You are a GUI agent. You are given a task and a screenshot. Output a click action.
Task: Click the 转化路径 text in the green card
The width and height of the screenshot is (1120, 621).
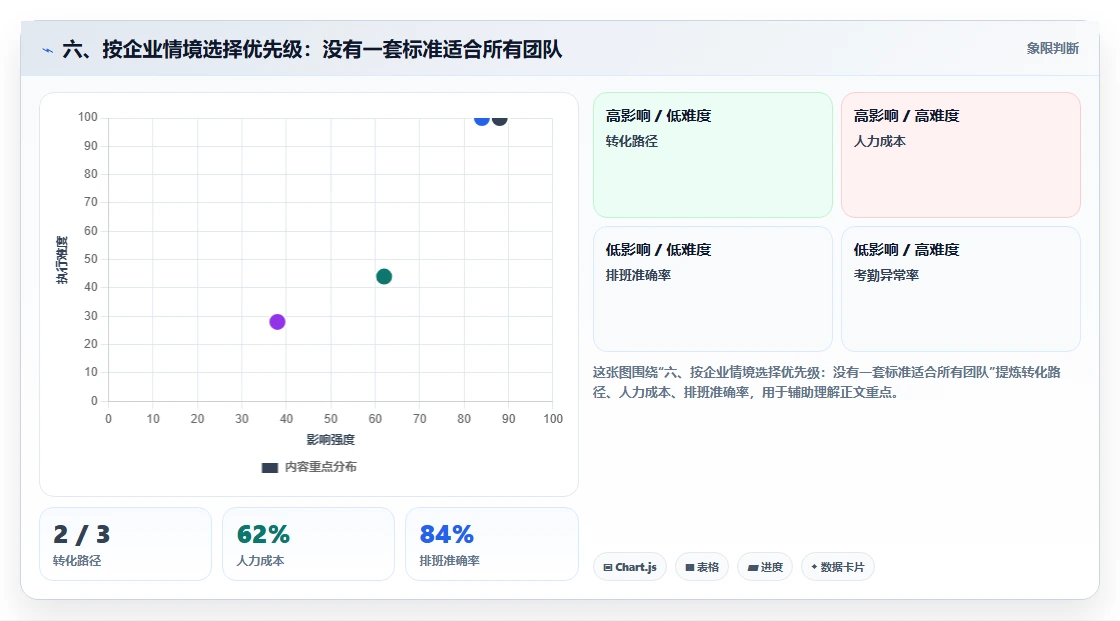click(631, 141)
